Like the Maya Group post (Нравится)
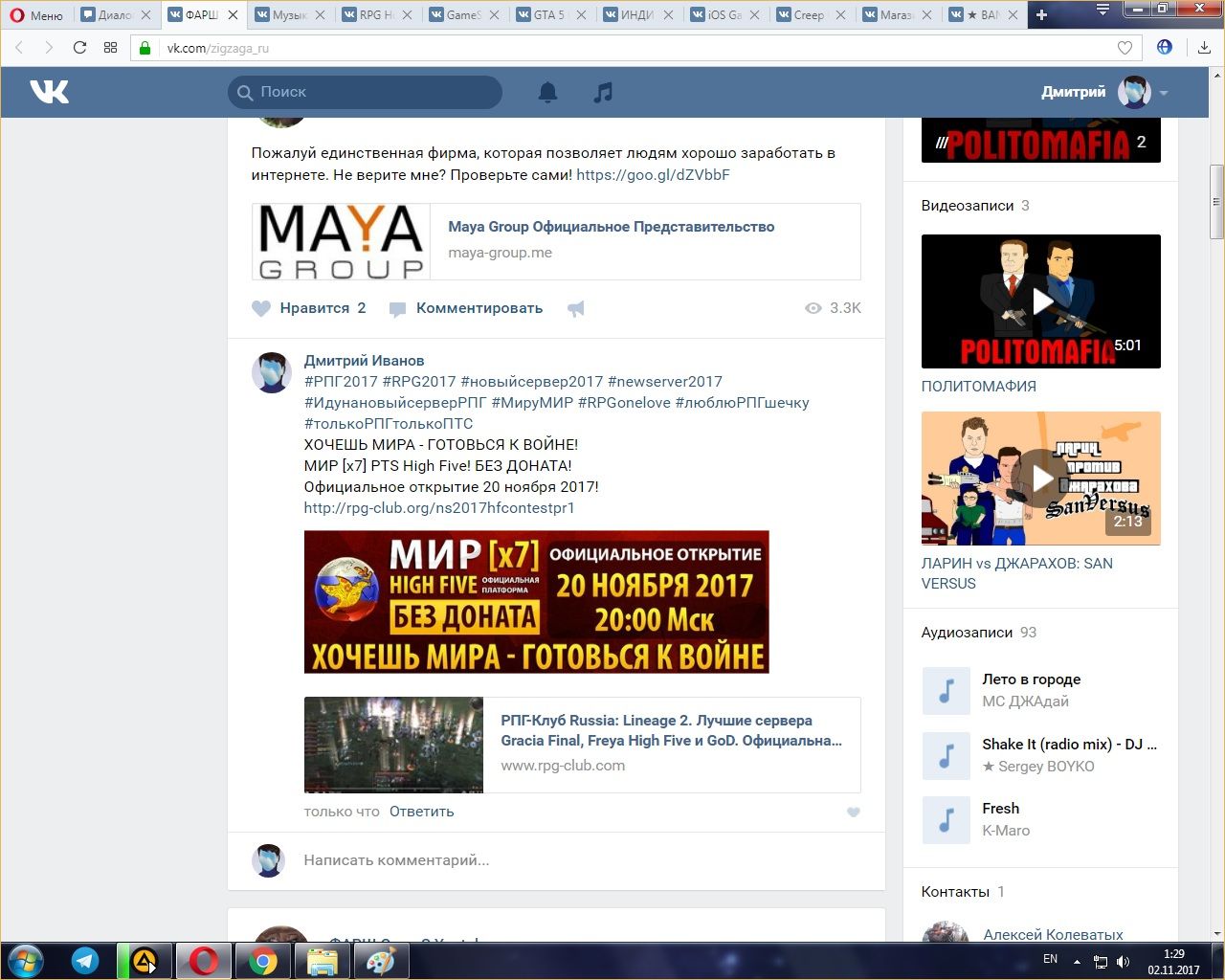1225x980 pixels. point(261,308)
